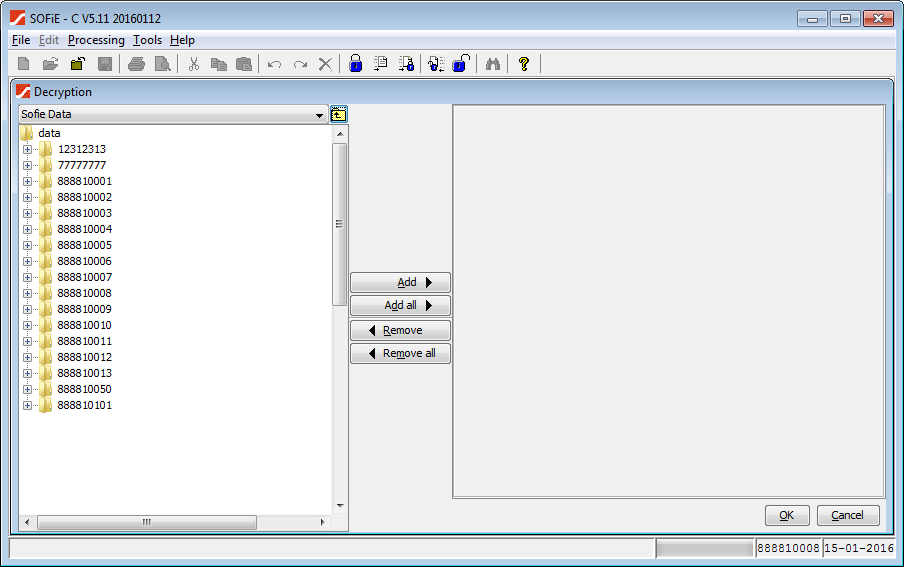Select the 888810050 folder in tree
This screenshot has height=567, width=904.
coord(84,389)
